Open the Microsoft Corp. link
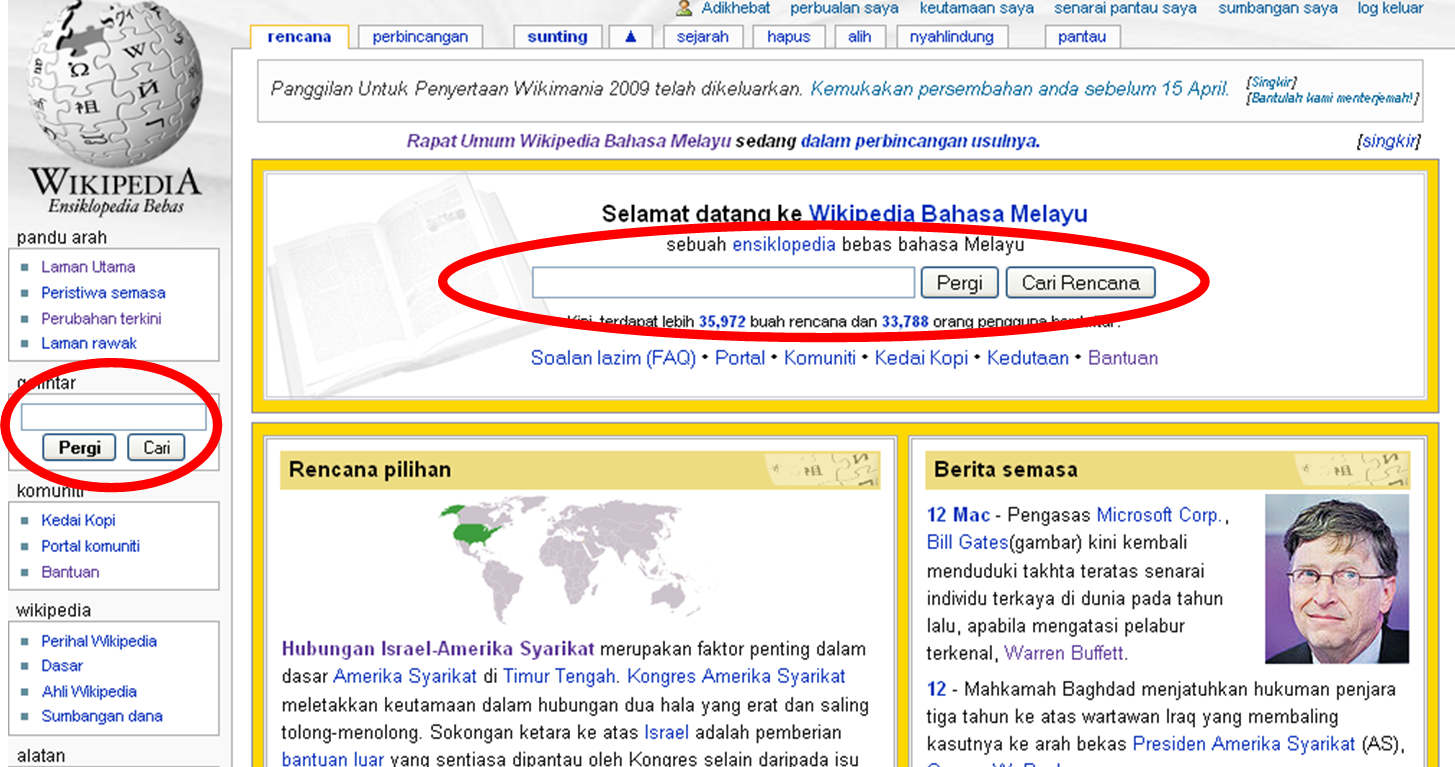 (1159, 516)
